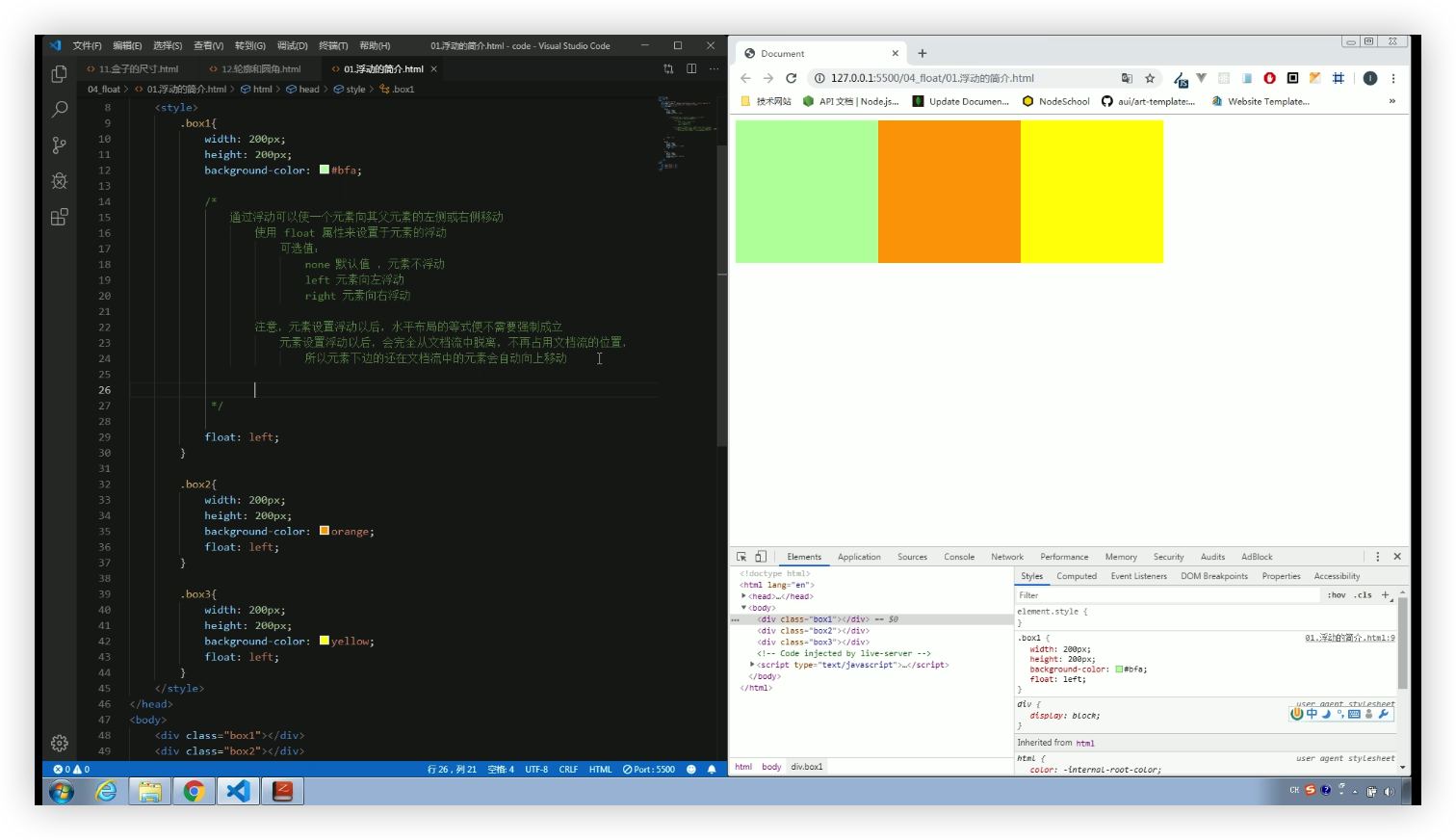The width and height of the screenshot is (1456, 840).
Task: Switch to the DevTools Network tab
Action: click(1007, 557)
